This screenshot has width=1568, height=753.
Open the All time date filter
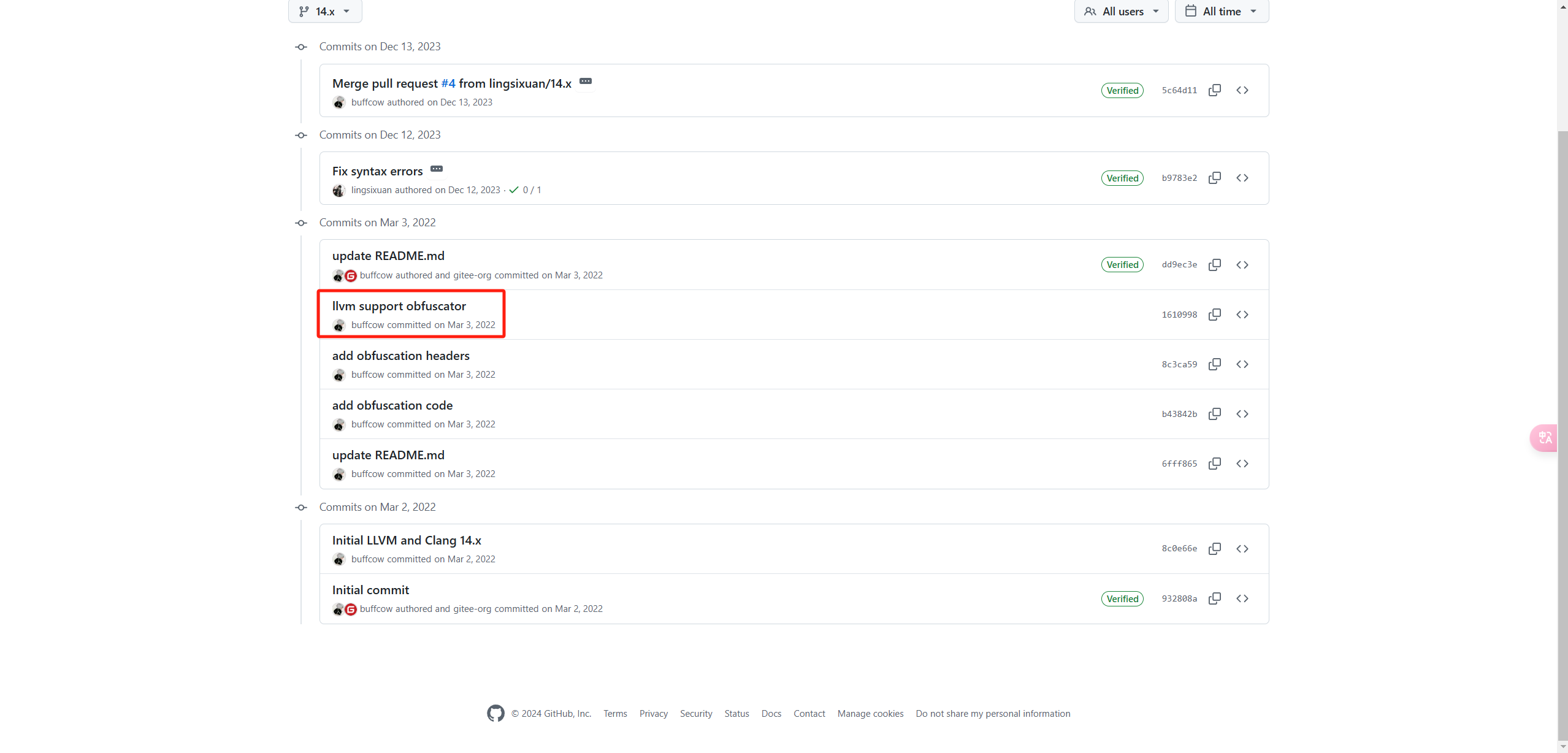tap(1222, 11)
